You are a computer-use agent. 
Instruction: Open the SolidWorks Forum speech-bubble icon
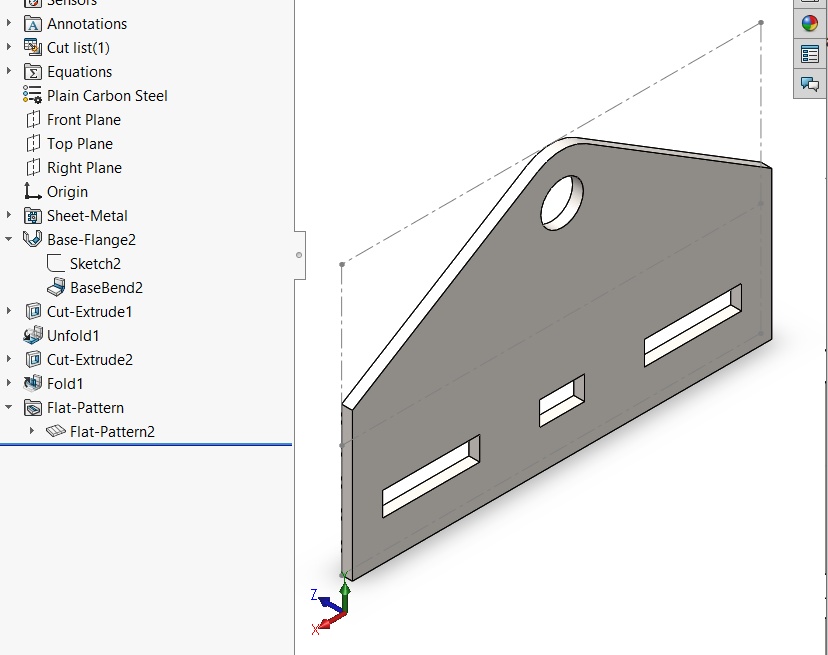(810, 84)
